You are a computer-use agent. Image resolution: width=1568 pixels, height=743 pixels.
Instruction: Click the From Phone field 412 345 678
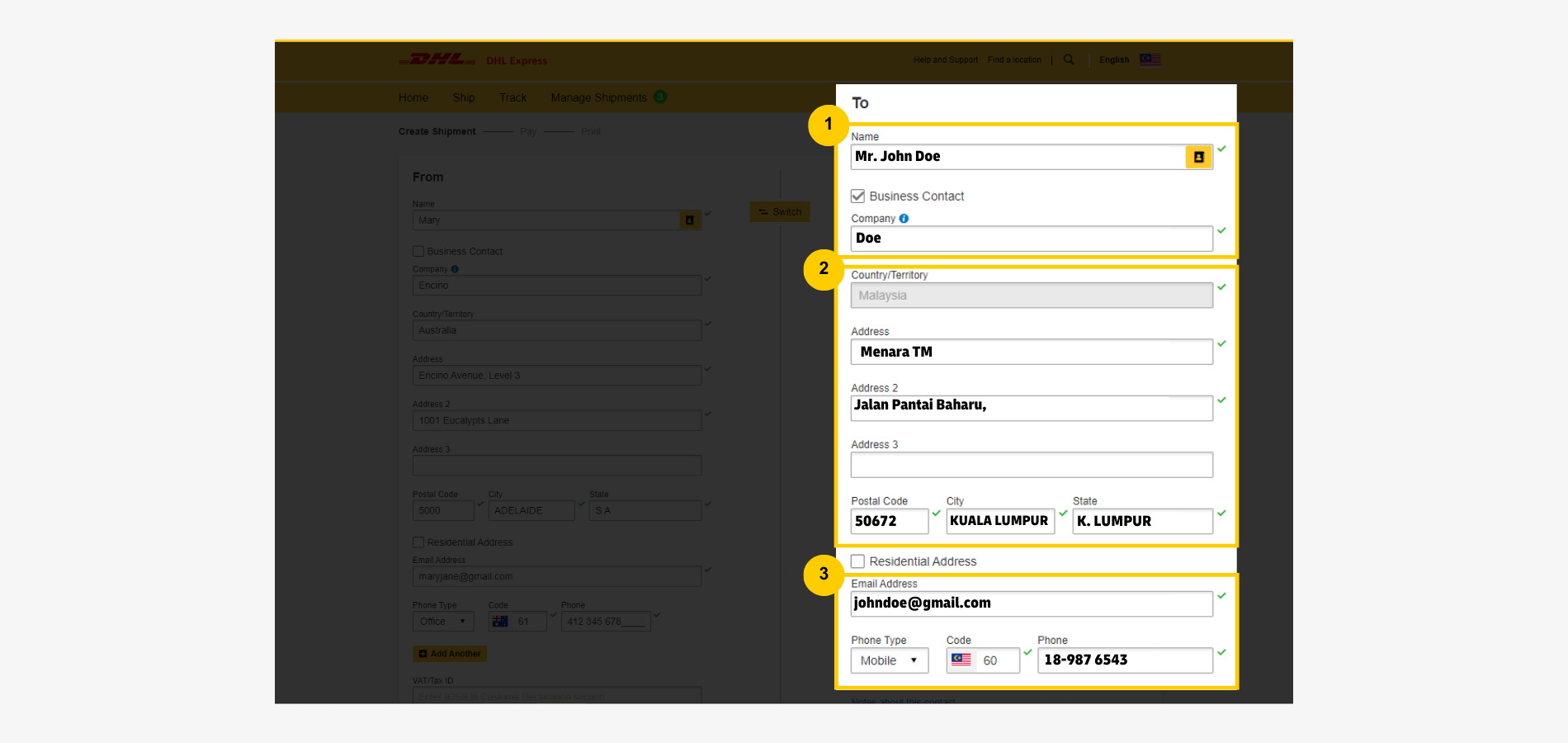(x=606, y=622)
